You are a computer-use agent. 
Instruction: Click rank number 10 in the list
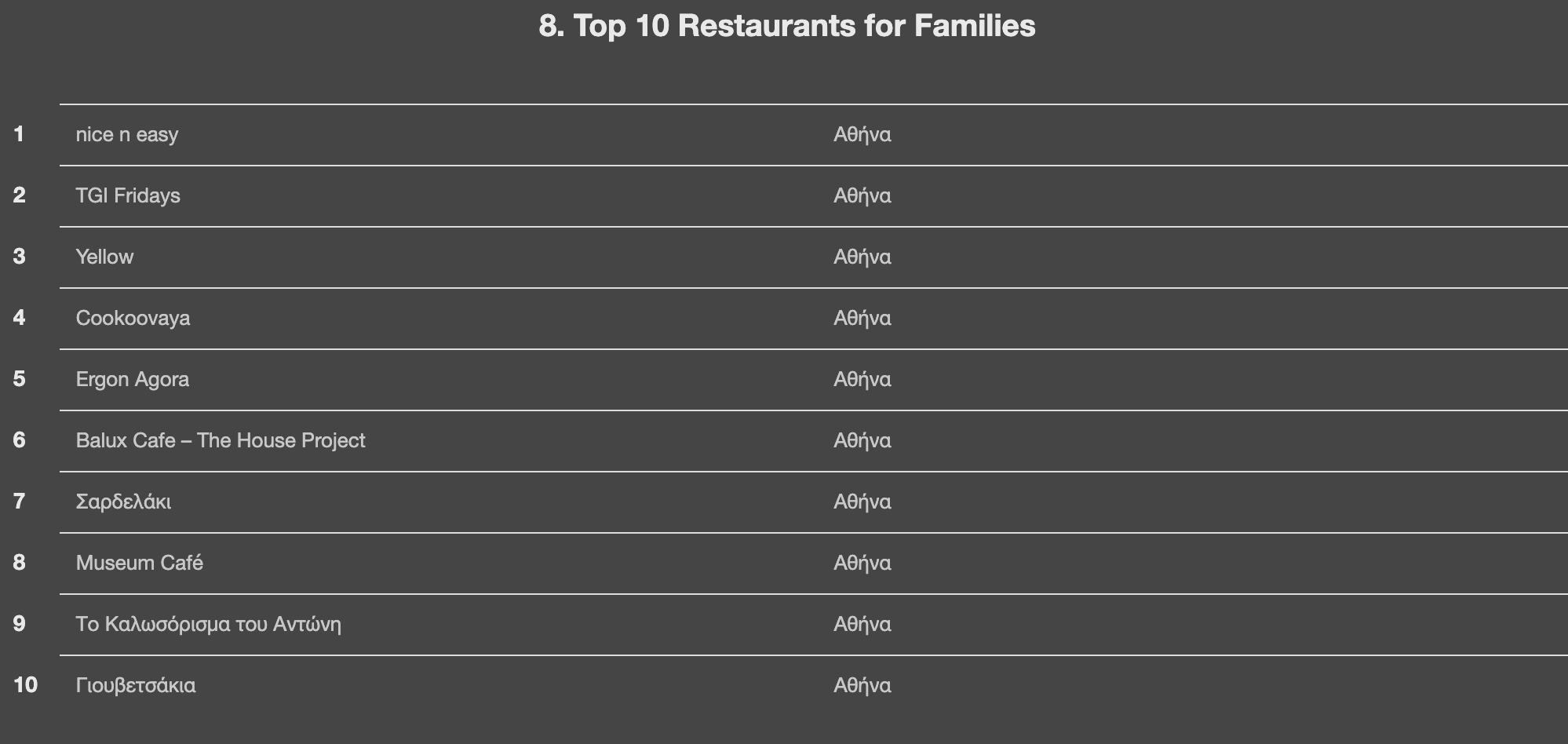pyautogui.click(x=25, y=686)
